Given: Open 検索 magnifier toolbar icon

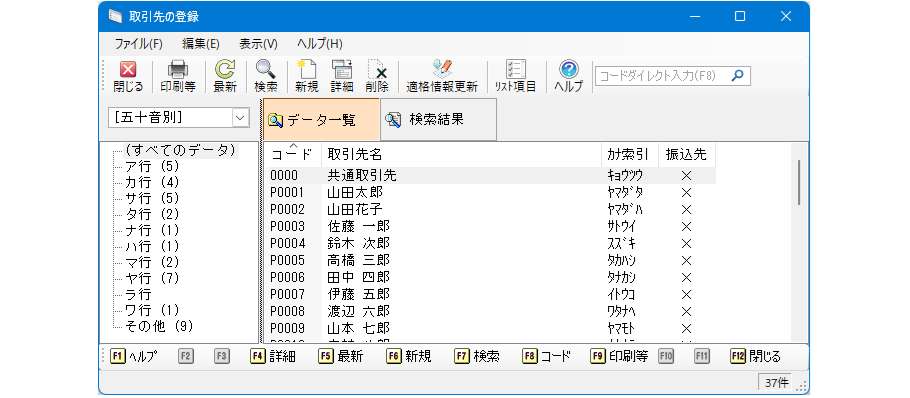Looking at the screenshot, I should 266,77.
